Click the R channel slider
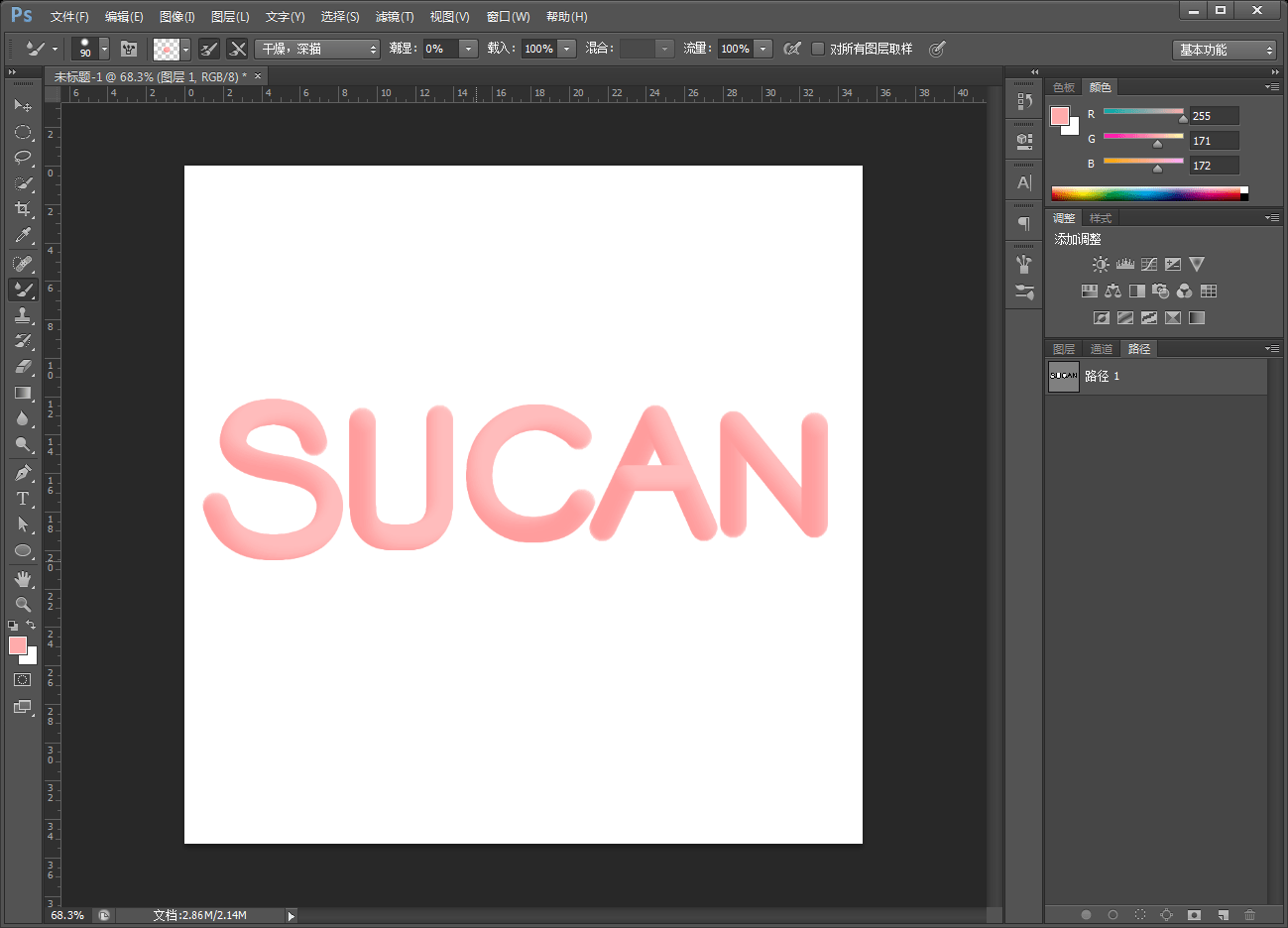The height and width of the screenshot is (928, 1288). click(x=1143, y=112)
